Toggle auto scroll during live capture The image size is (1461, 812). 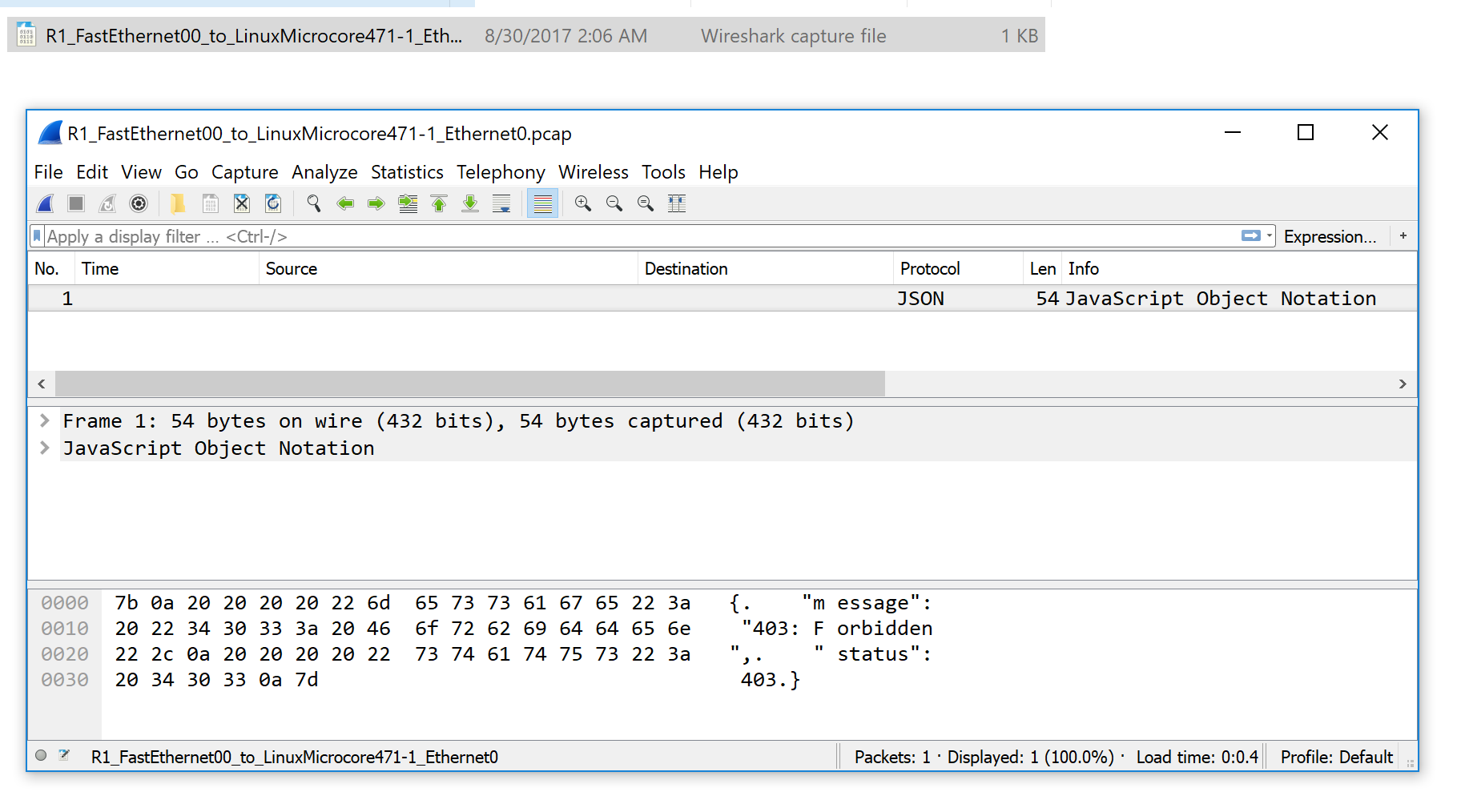pyautogui.click(x=501, y=204)
